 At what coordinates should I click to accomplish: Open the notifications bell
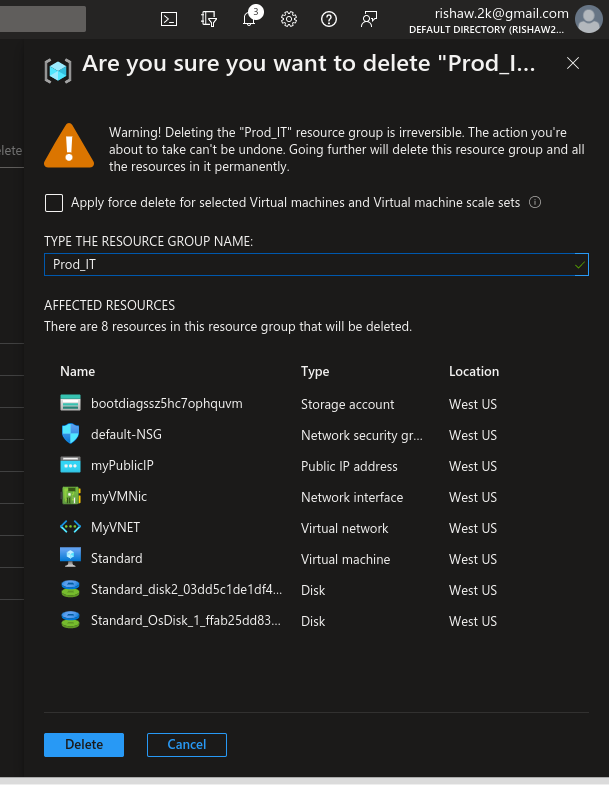click(249, 19)
